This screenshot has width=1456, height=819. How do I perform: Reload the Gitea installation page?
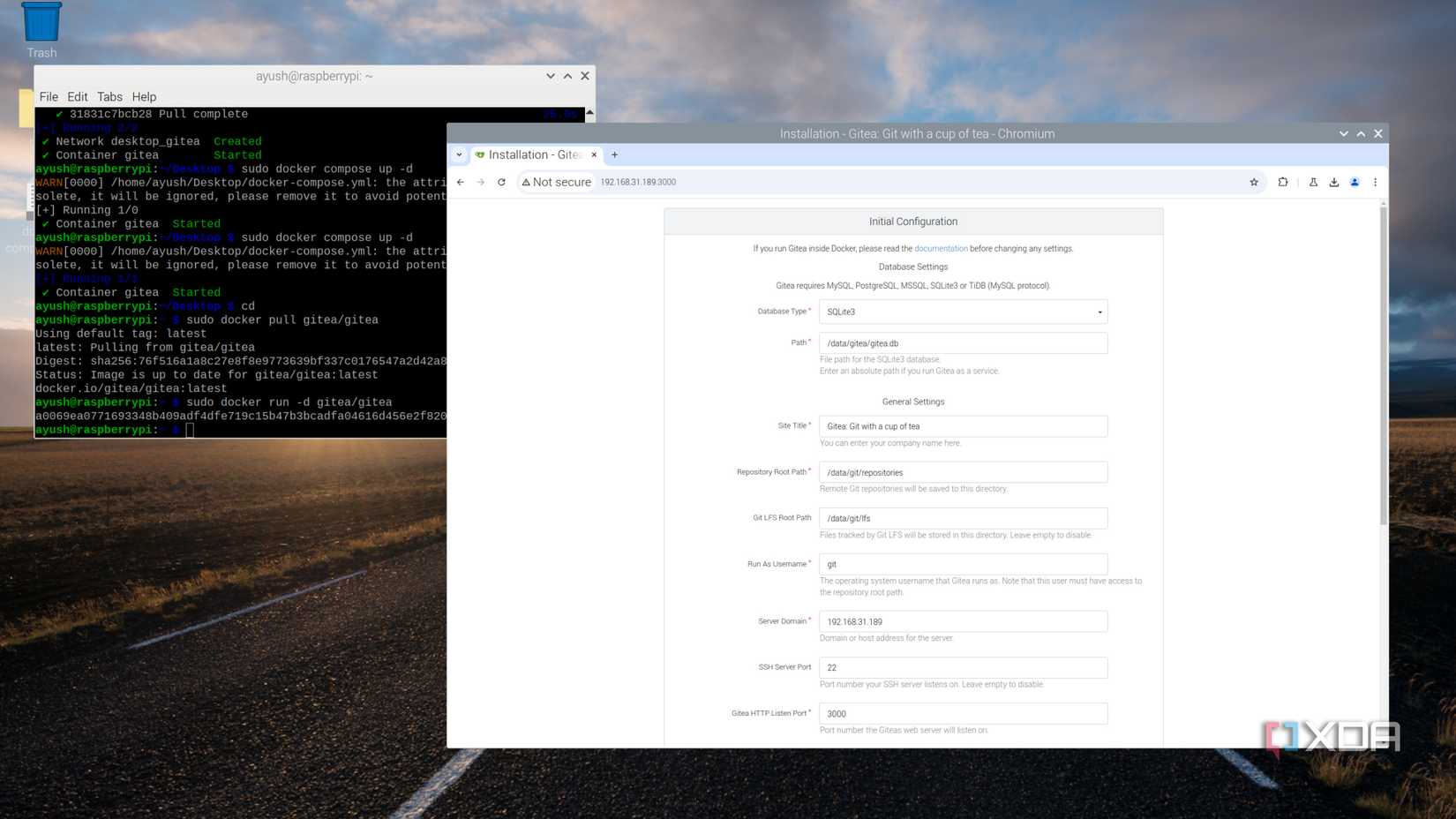pyautogui.click(x=501, y=182)
